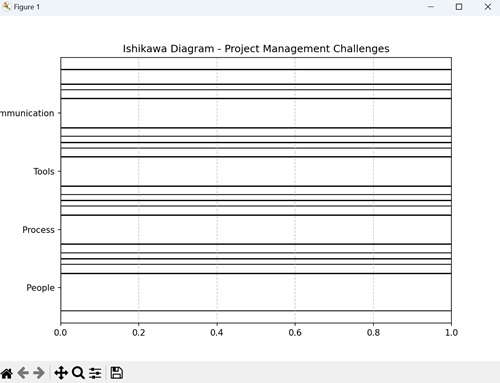Image resolution: width=500 pixels, height=383 pixels.
Task: Click the 'Figure 1' window title text
Action: 27,7
